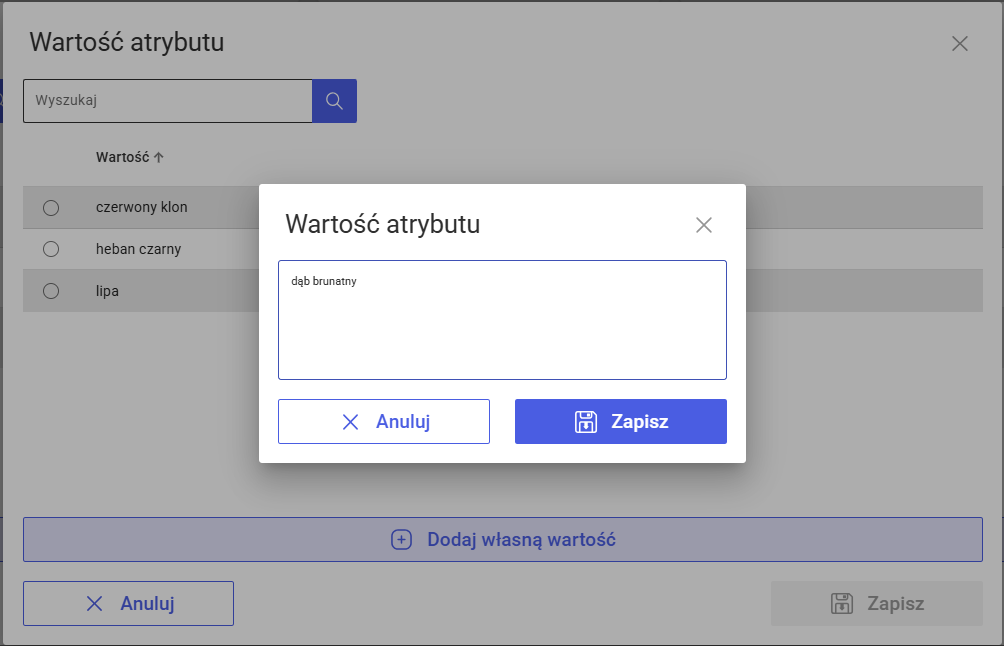
Task: Click the heban czarny list entry
Action: 138,249
